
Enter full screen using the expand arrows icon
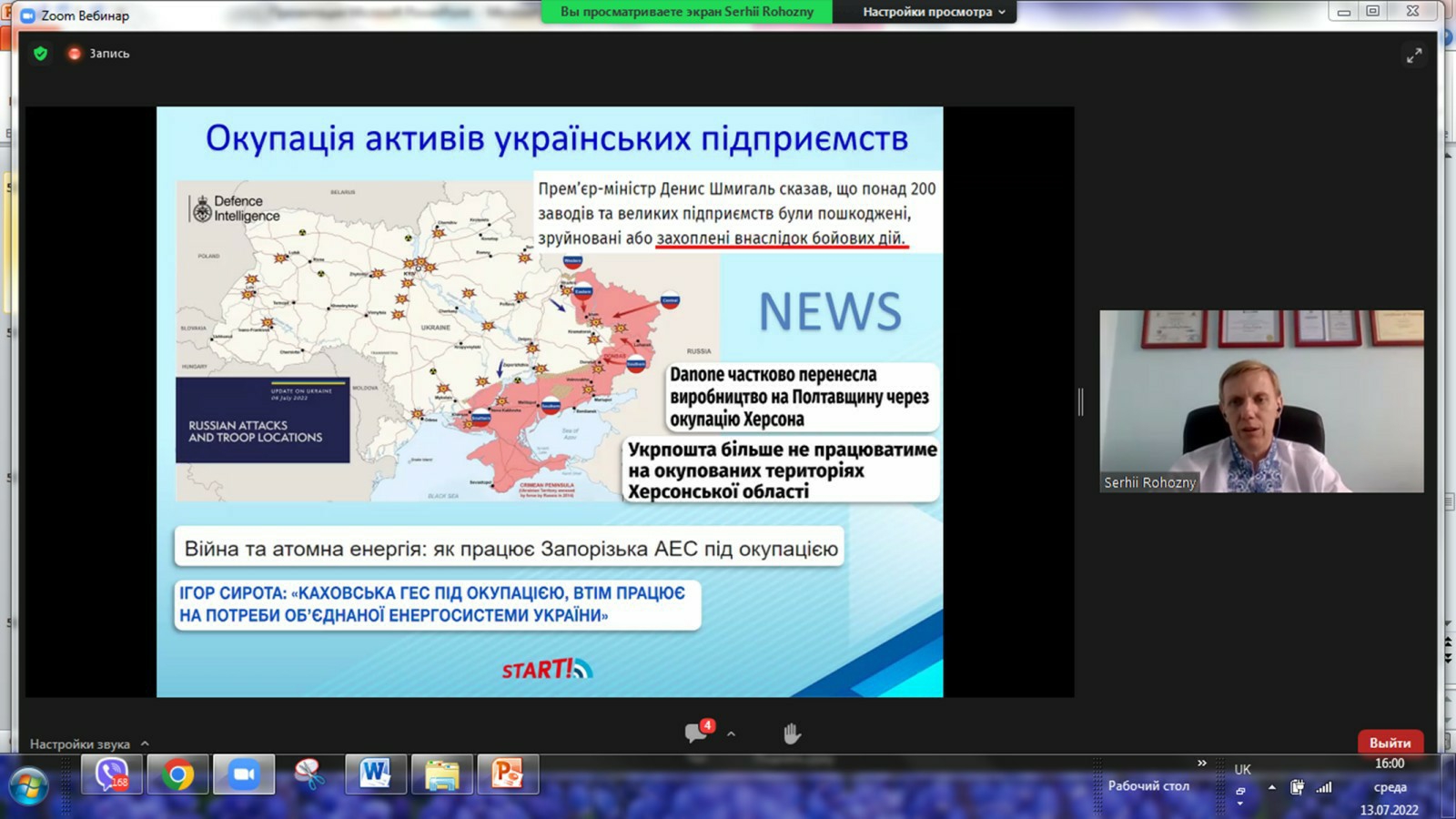[1413, 56]
